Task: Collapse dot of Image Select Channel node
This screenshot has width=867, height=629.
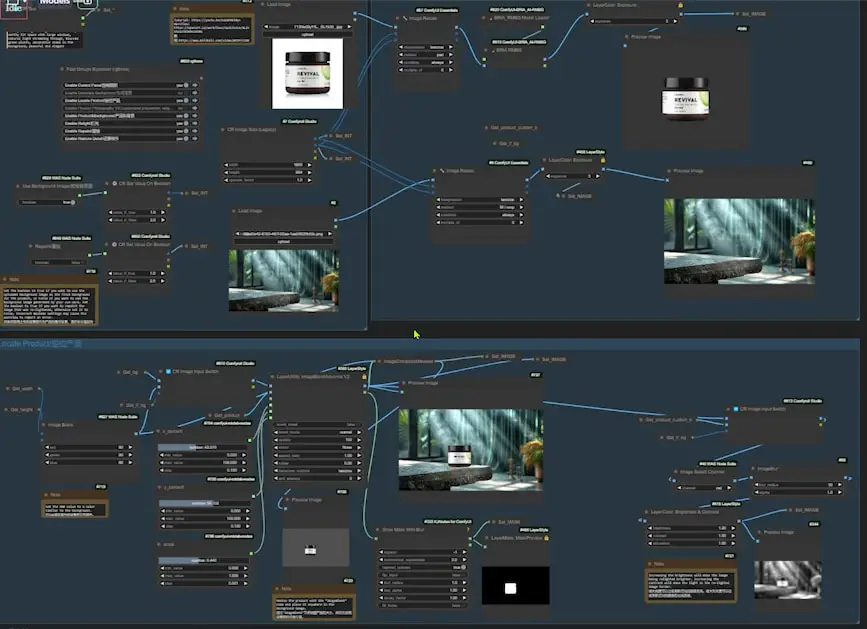Action: [x=675, y=472]
